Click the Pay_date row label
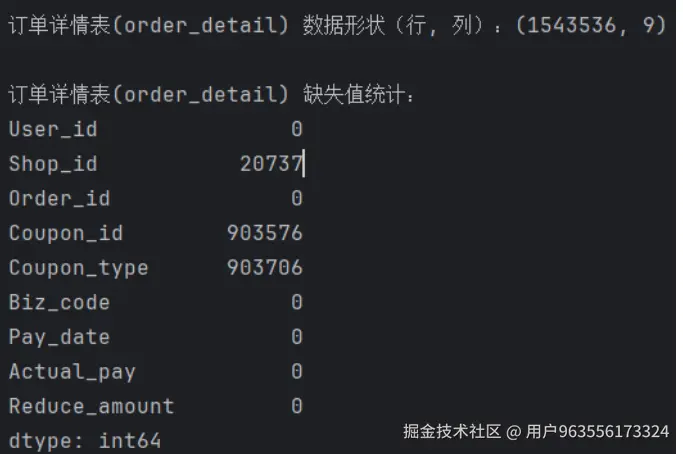 59,337
